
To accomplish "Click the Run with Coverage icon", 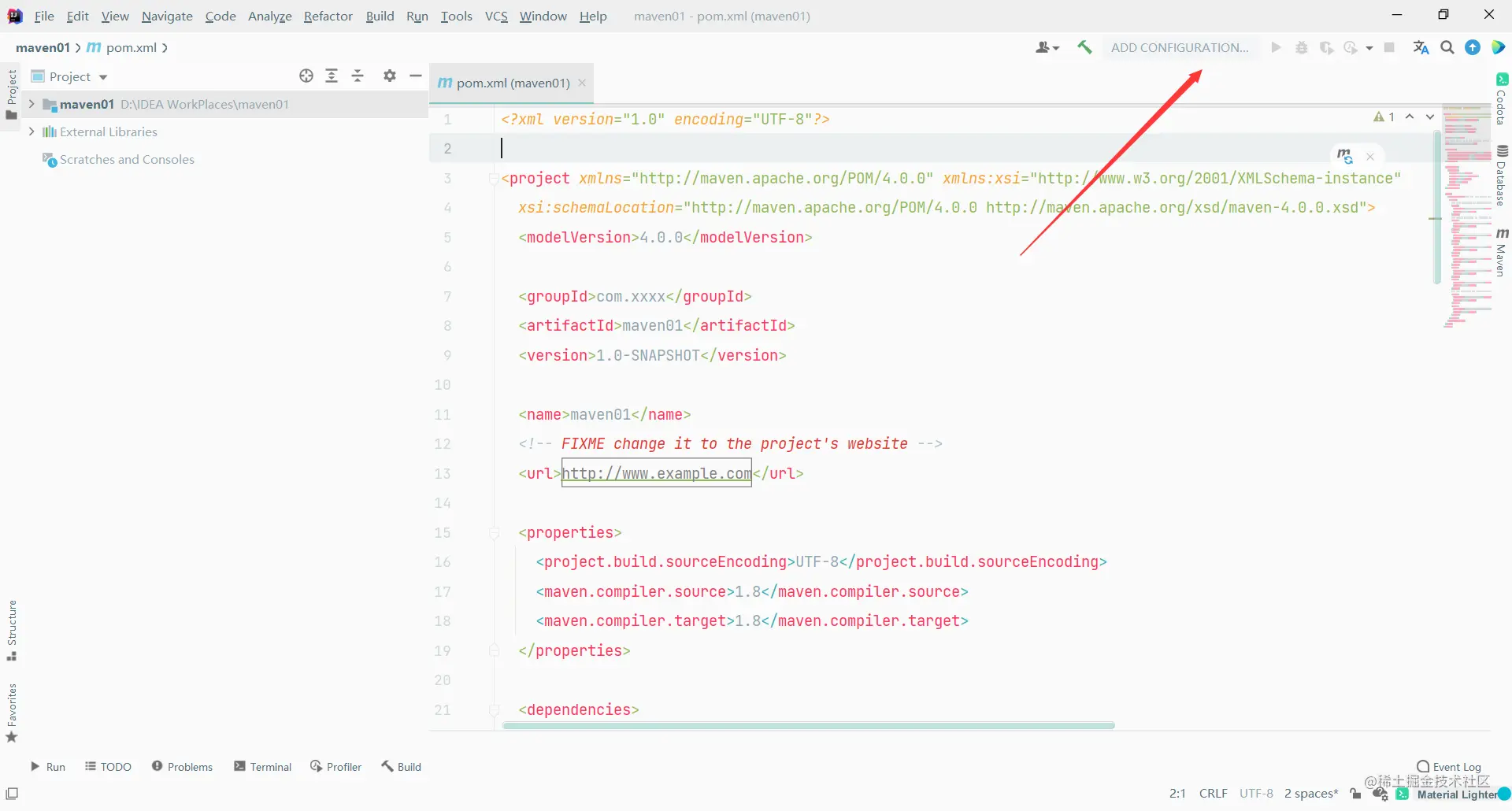I will [1327, 47].
